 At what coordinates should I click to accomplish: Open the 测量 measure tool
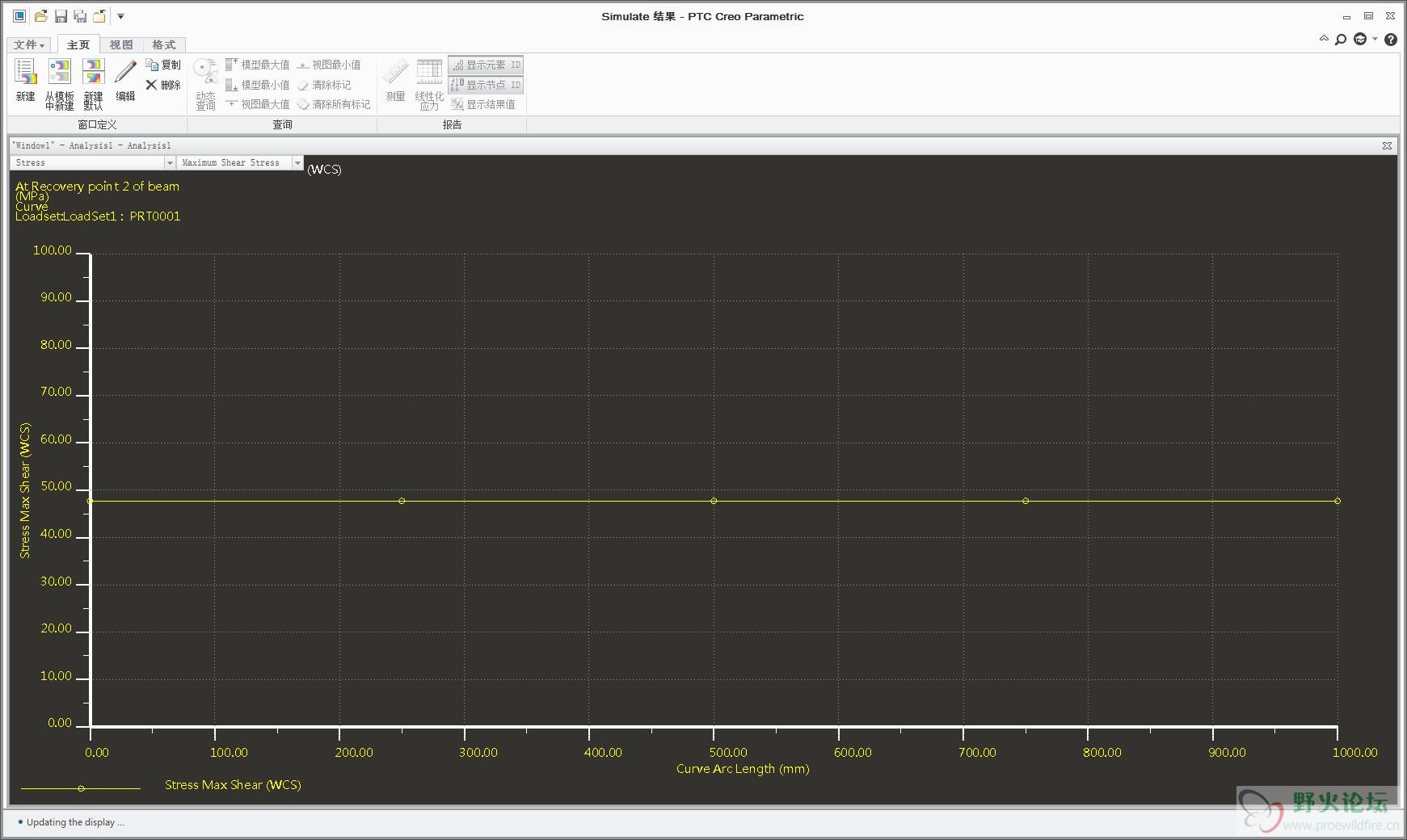[x=395, y=80]
